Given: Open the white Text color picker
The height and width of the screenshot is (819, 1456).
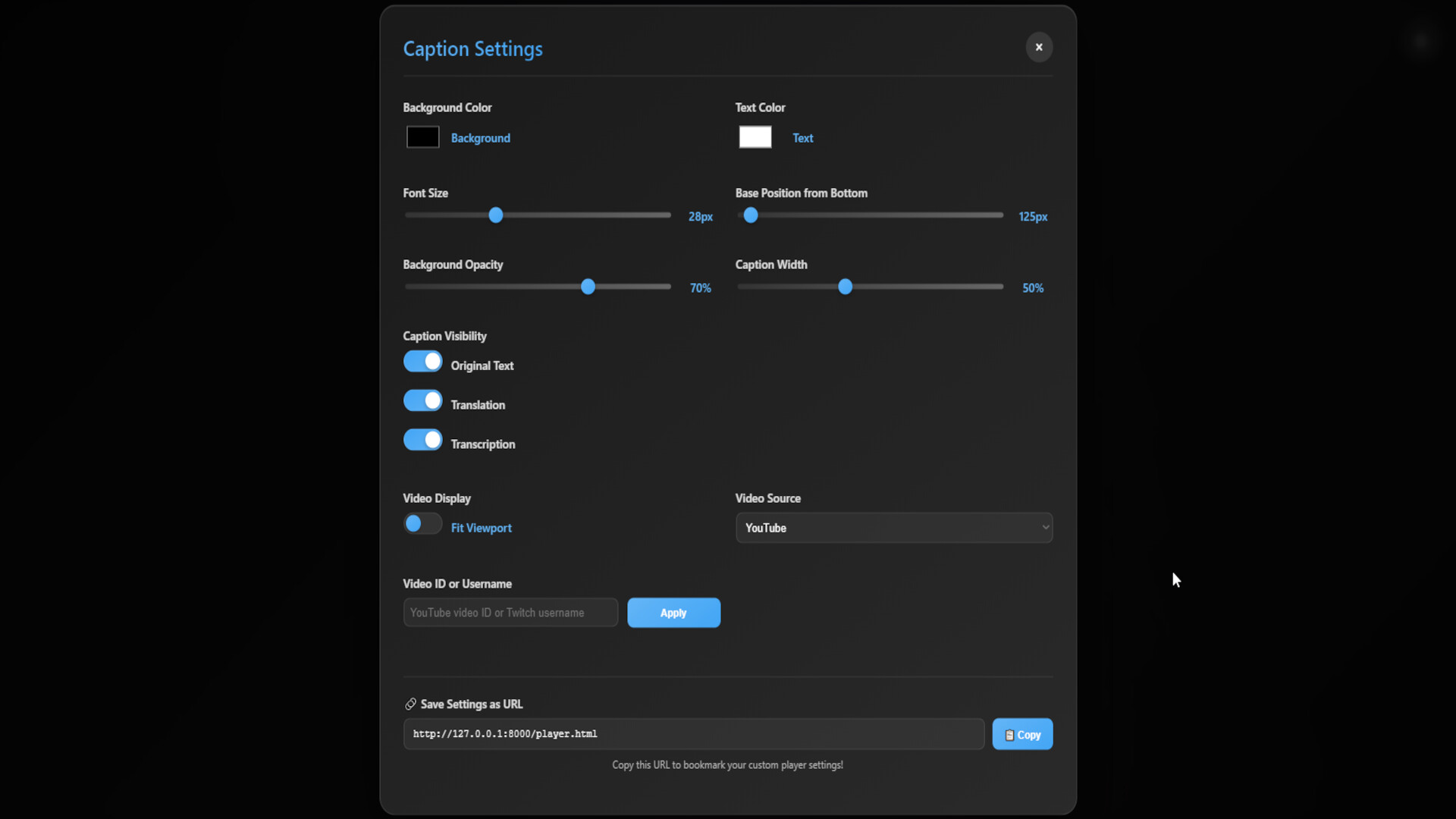Looking at the screenshot, I should [754, 136].
